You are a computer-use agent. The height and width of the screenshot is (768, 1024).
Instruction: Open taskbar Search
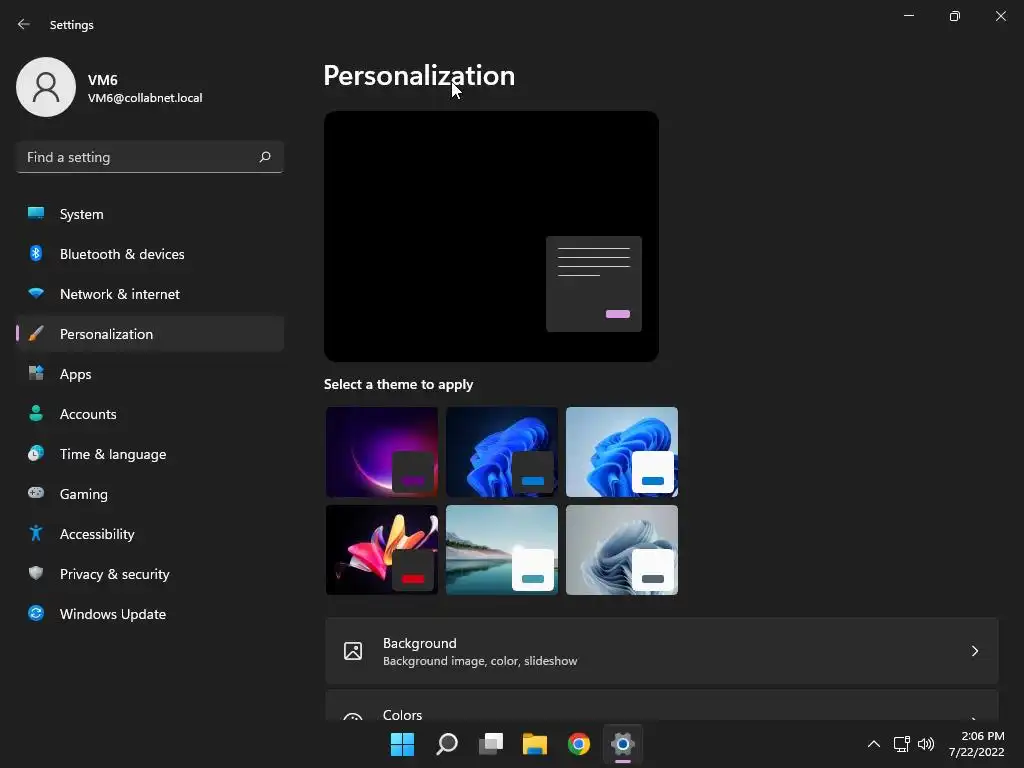click(447, 744)
